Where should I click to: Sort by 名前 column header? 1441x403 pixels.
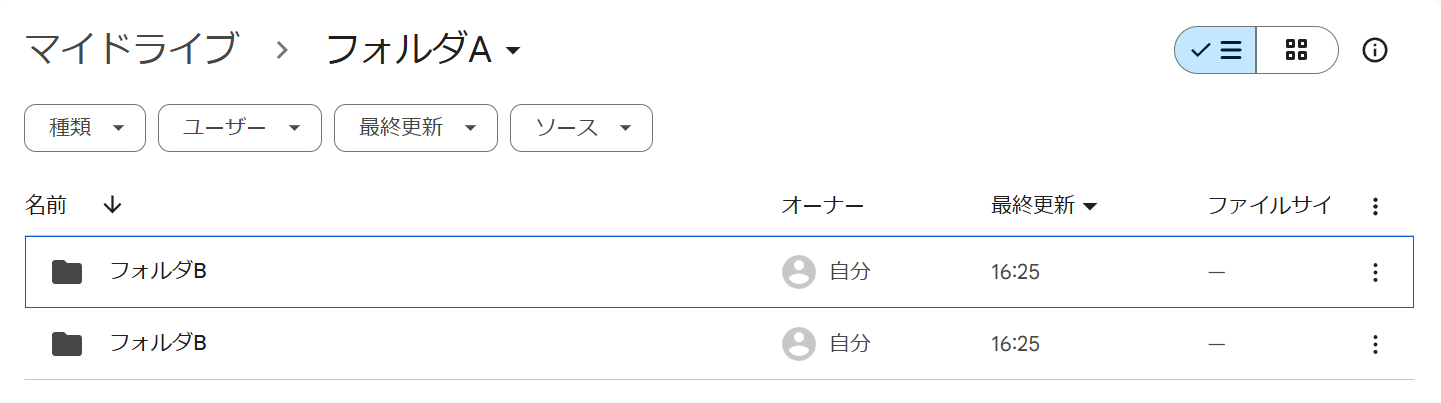tap(46, 206)
